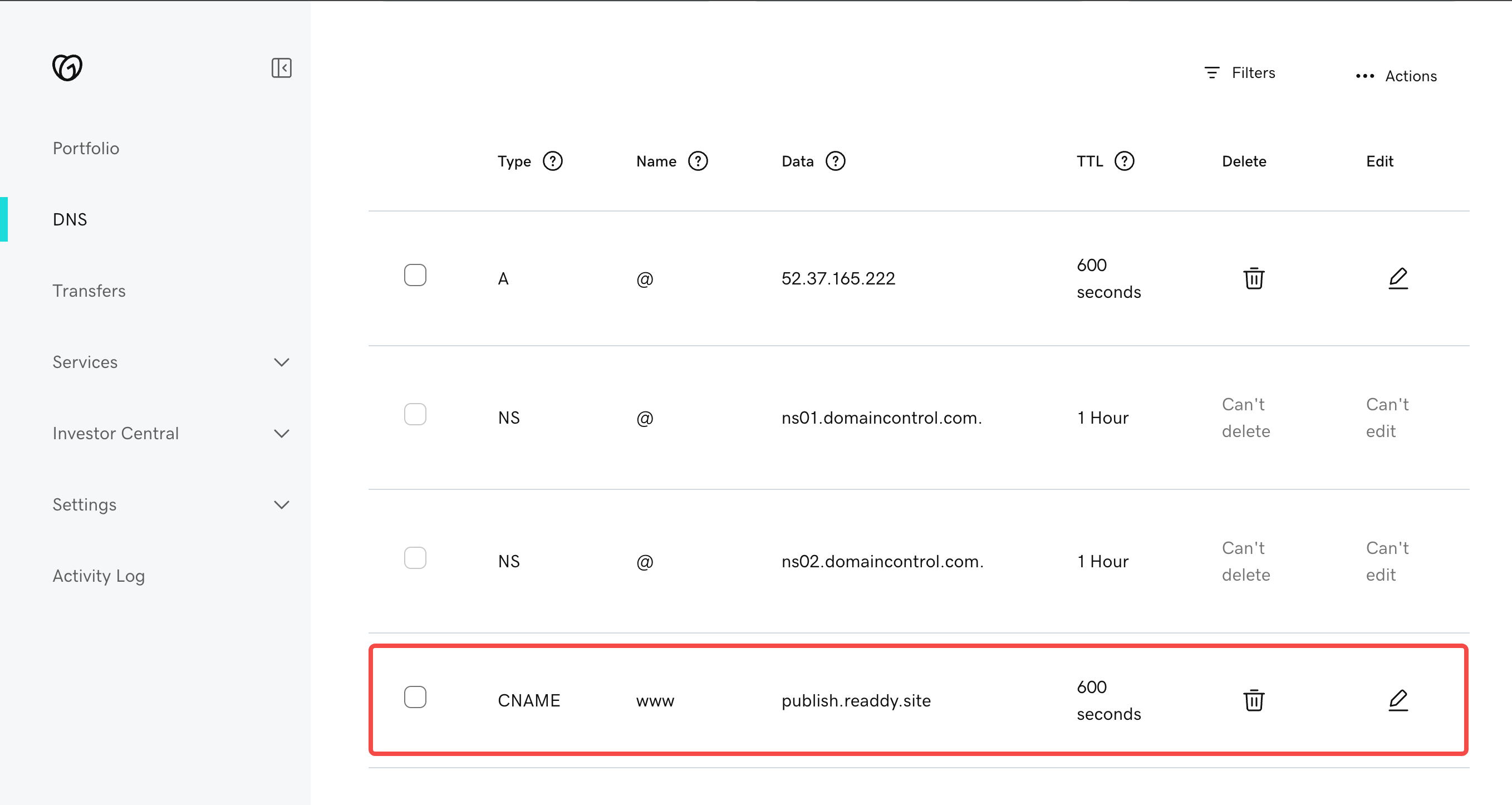Open the Portfolio sidebar item
The image size is (1512, 805).
coord(86,148)
